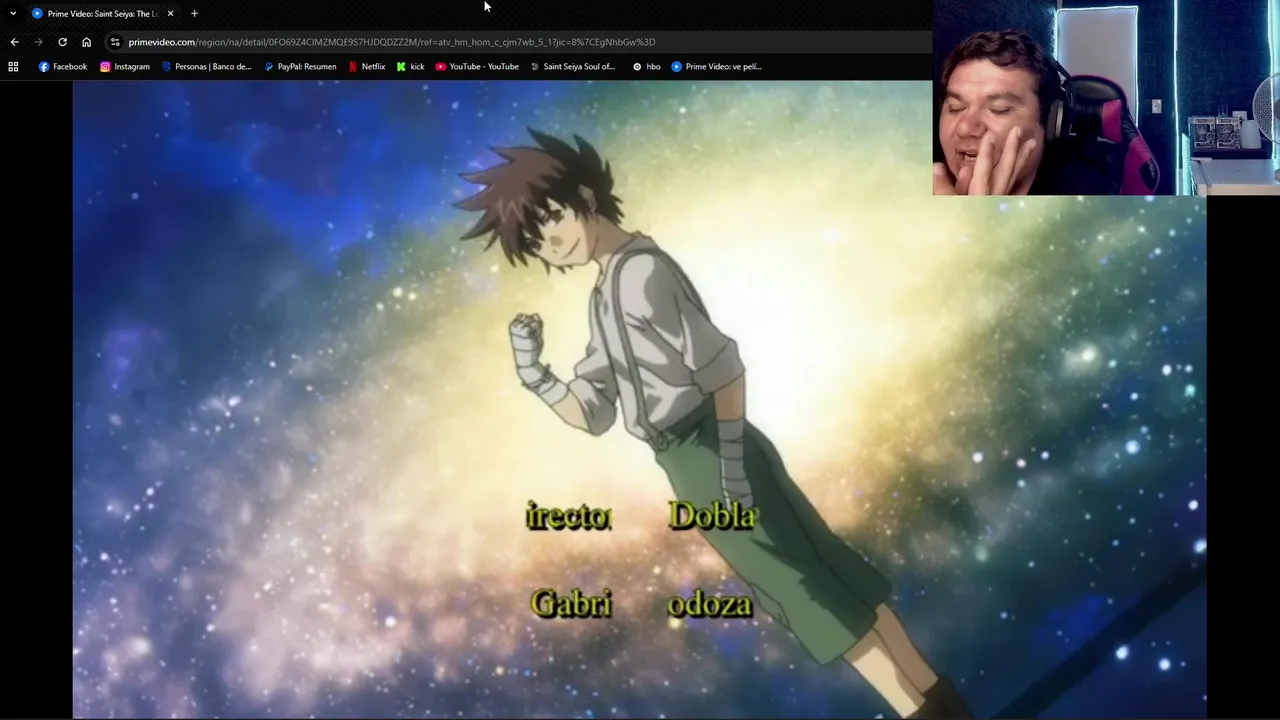The width and height of the screenshot is (1280, 720).
Task: Go back to previous page
Action: click(14, 42)
